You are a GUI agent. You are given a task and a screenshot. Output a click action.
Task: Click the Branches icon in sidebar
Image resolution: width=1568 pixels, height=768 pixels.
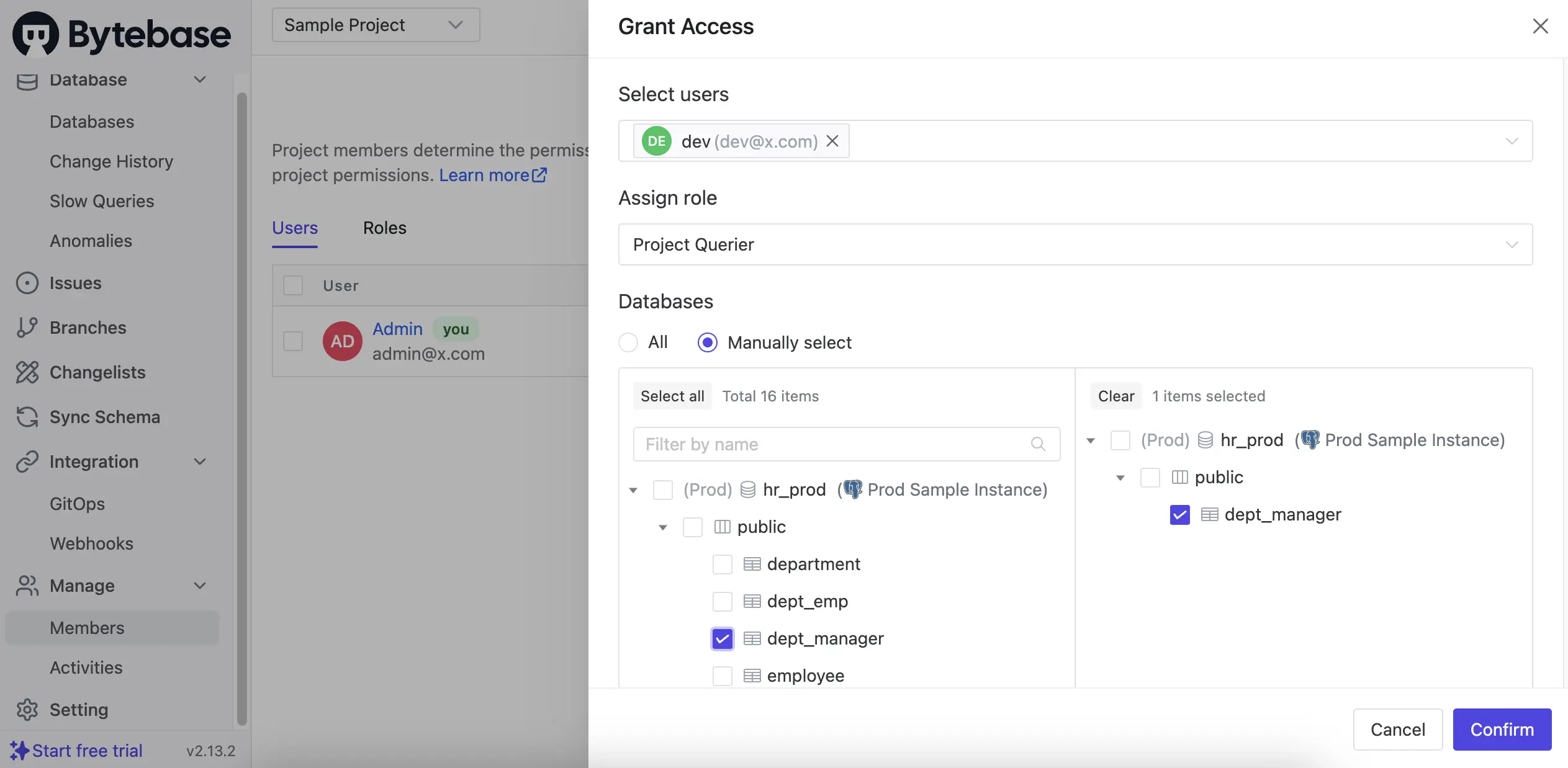27,328
